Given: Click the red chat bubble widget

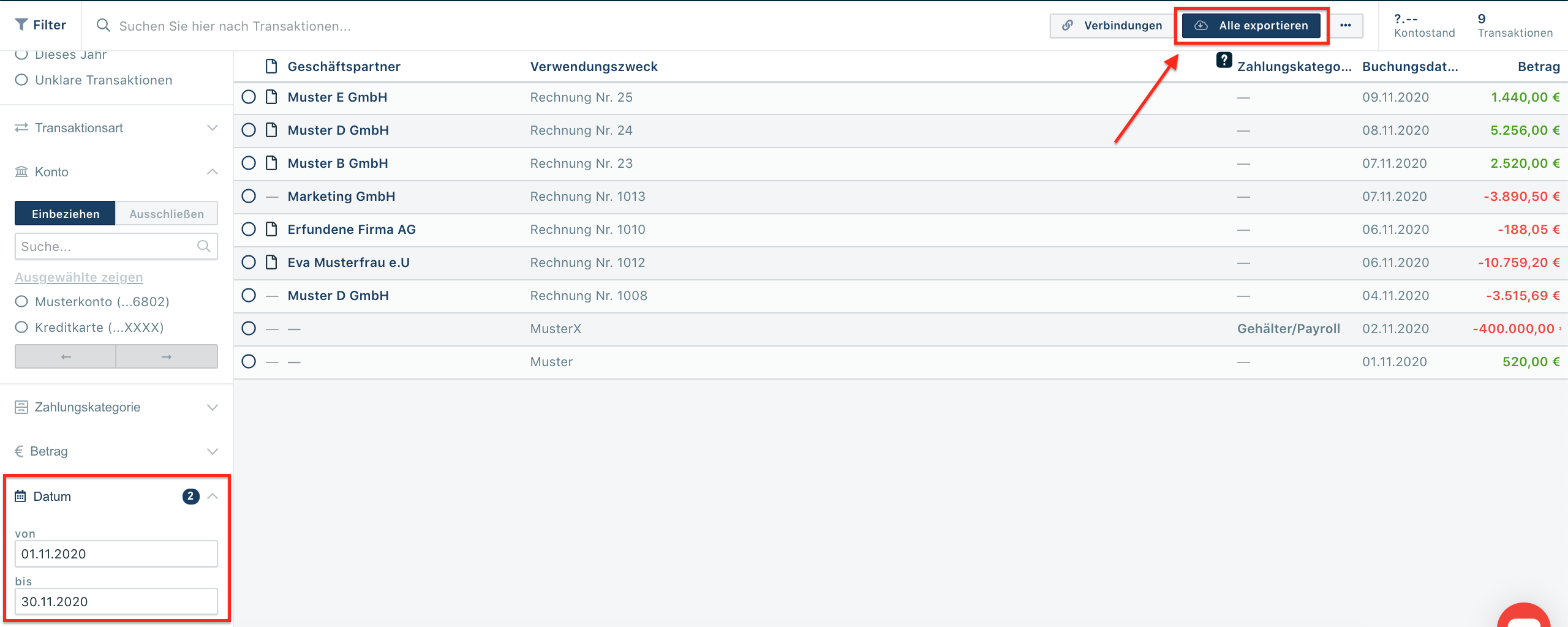Looking at the screenshot, I should point(1523,615).
